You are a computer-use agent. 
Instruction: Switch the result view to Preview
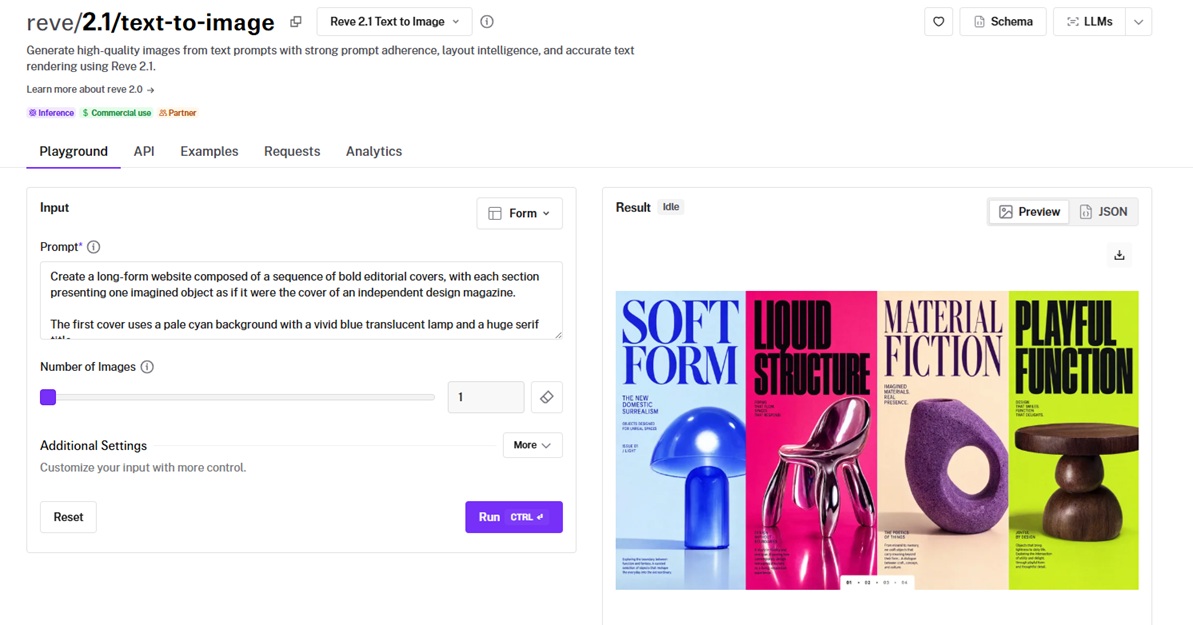[x=1029, y=212]
